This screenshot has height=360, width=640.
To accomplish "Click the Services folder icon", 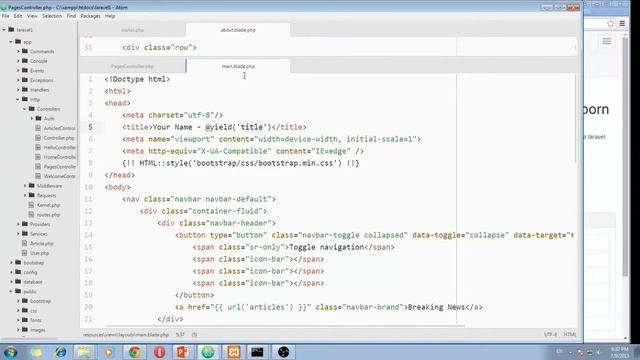I will (x=25, y=233).
